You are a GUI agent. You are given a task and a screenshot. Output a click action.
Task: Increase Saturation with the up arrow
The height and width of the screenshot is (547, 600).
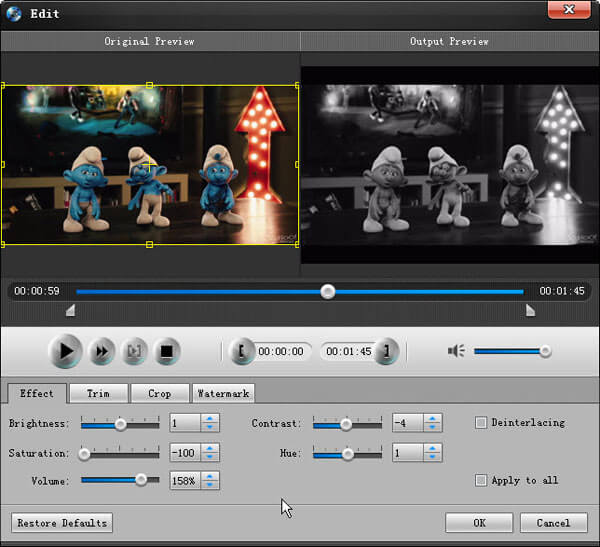coord(210,449)
